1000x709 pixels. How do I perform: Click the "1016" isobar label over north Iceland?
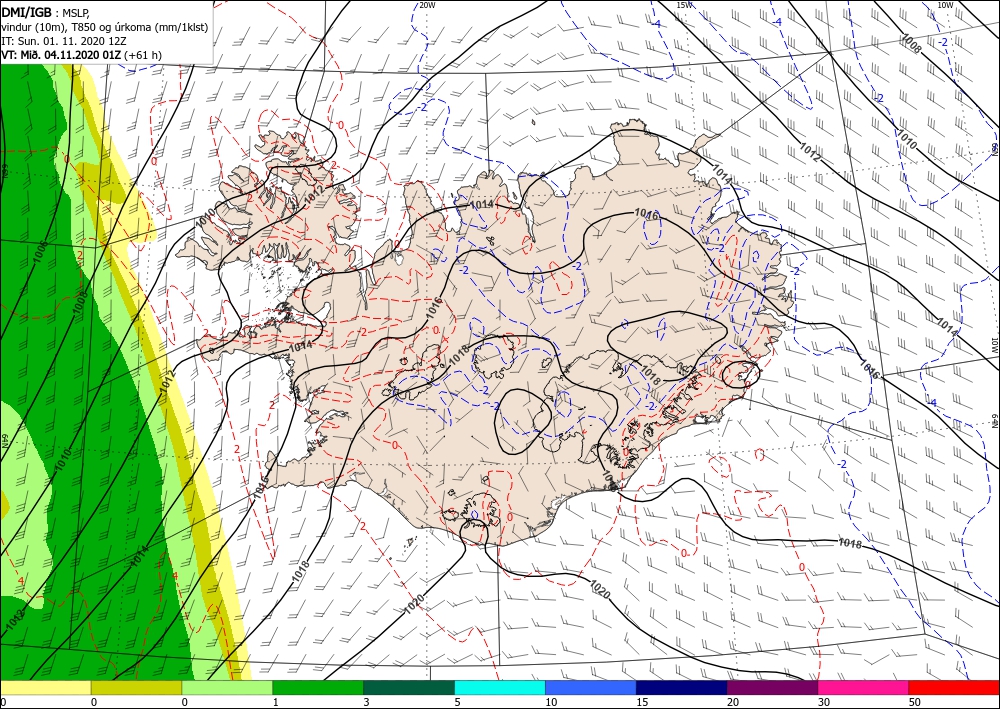coord(646,214)
